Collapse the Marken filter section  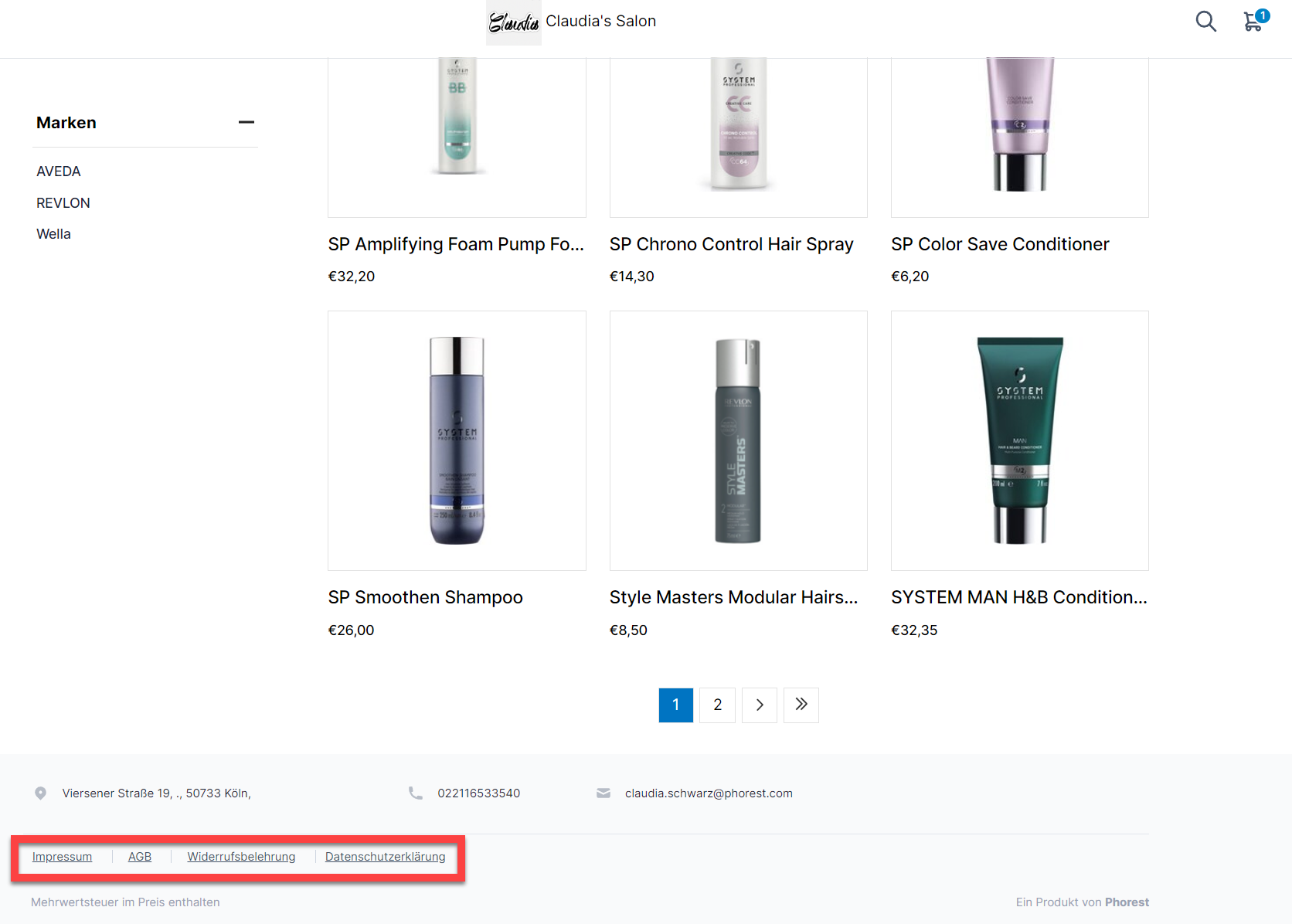[246, 122]
